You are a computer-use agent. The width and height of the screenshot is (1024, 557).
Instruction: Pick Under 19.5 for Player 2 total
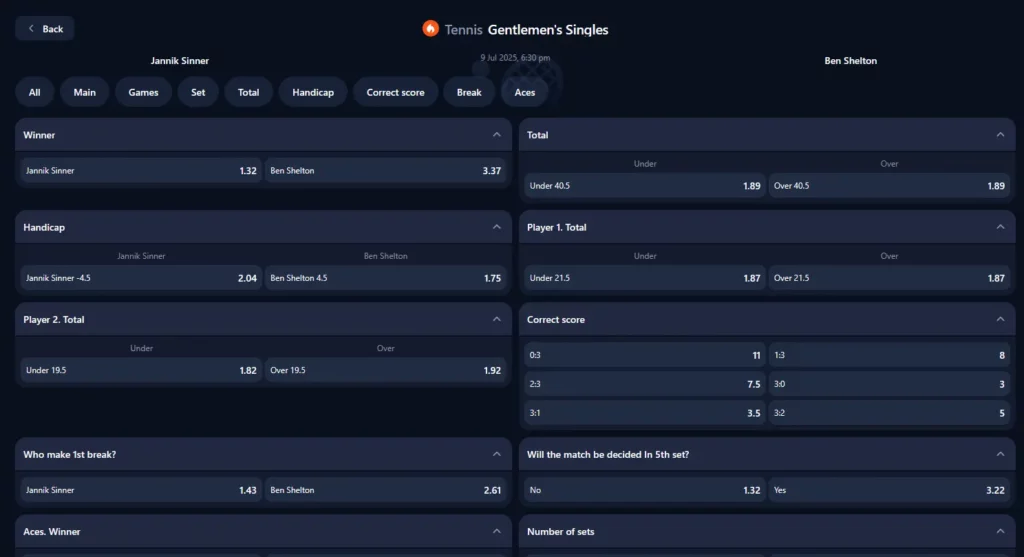(140, 371)
